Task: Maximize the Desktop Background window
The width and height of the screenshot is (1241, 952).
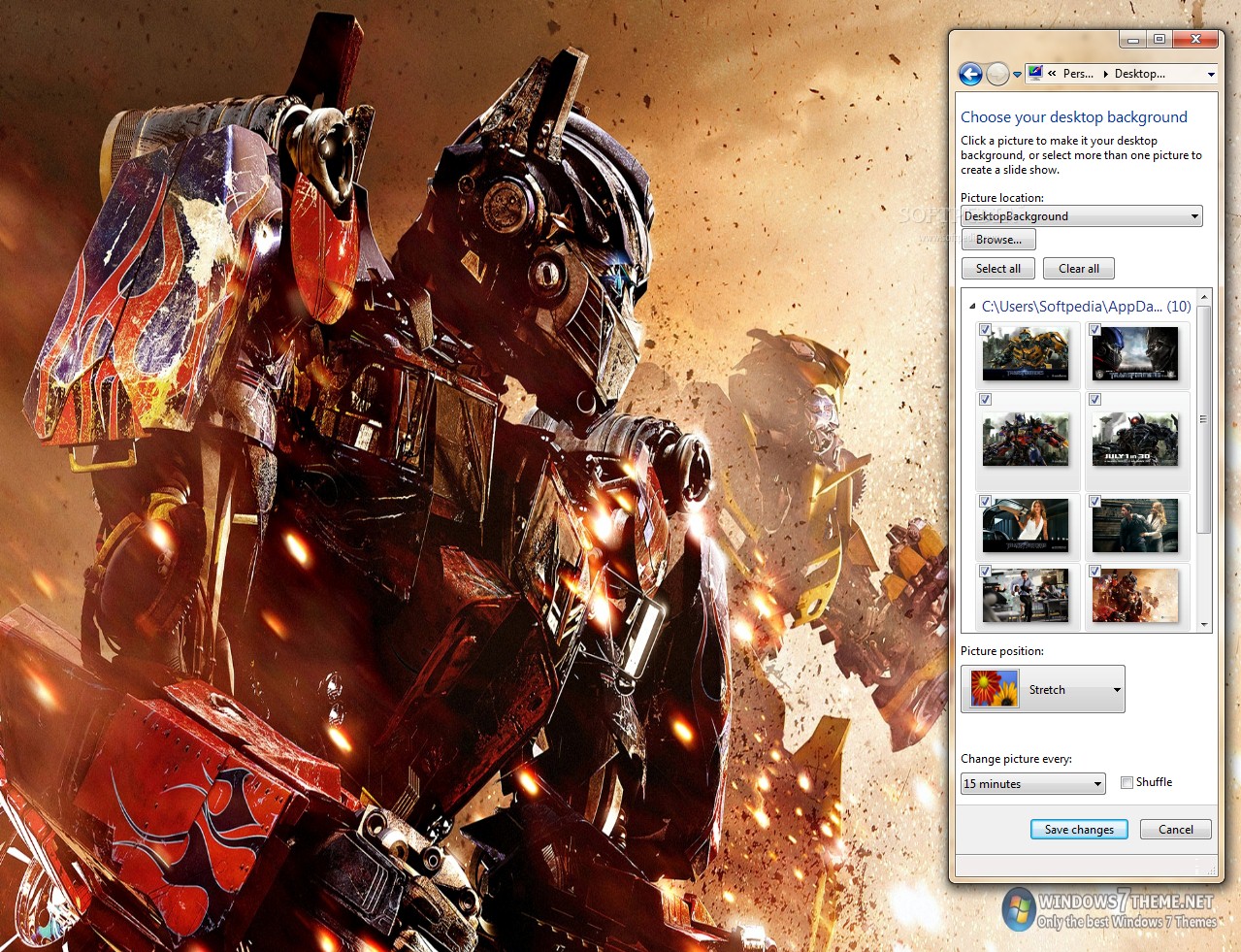Action: 1159,40
